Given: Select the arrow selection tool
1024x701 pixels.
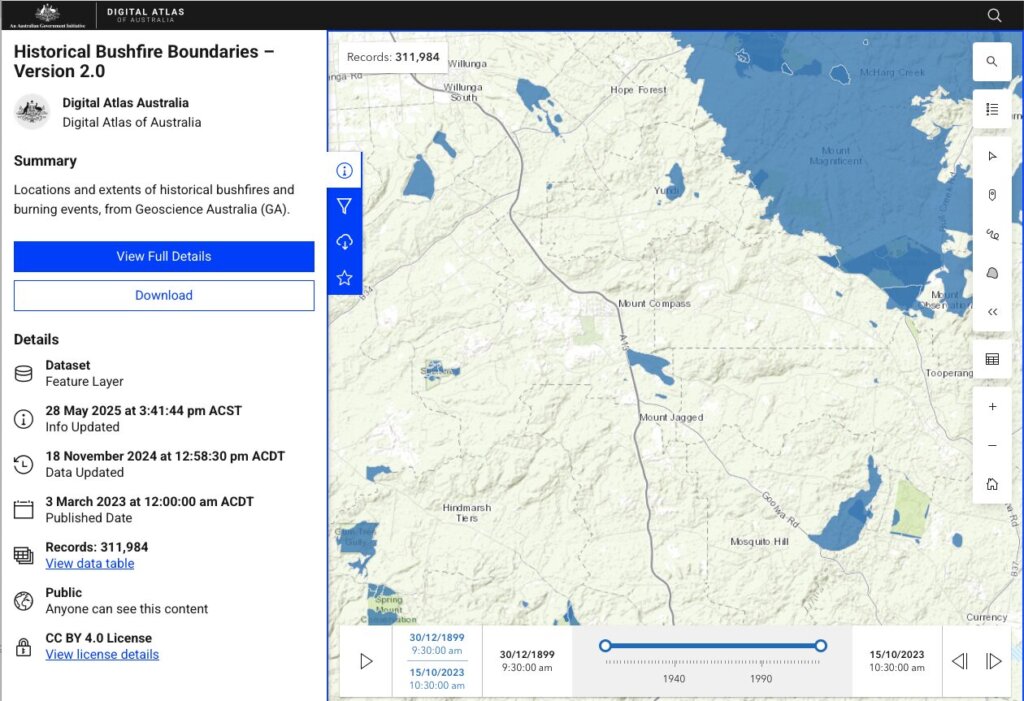Looking at the screenshot, I should click(x=992, y=156).
